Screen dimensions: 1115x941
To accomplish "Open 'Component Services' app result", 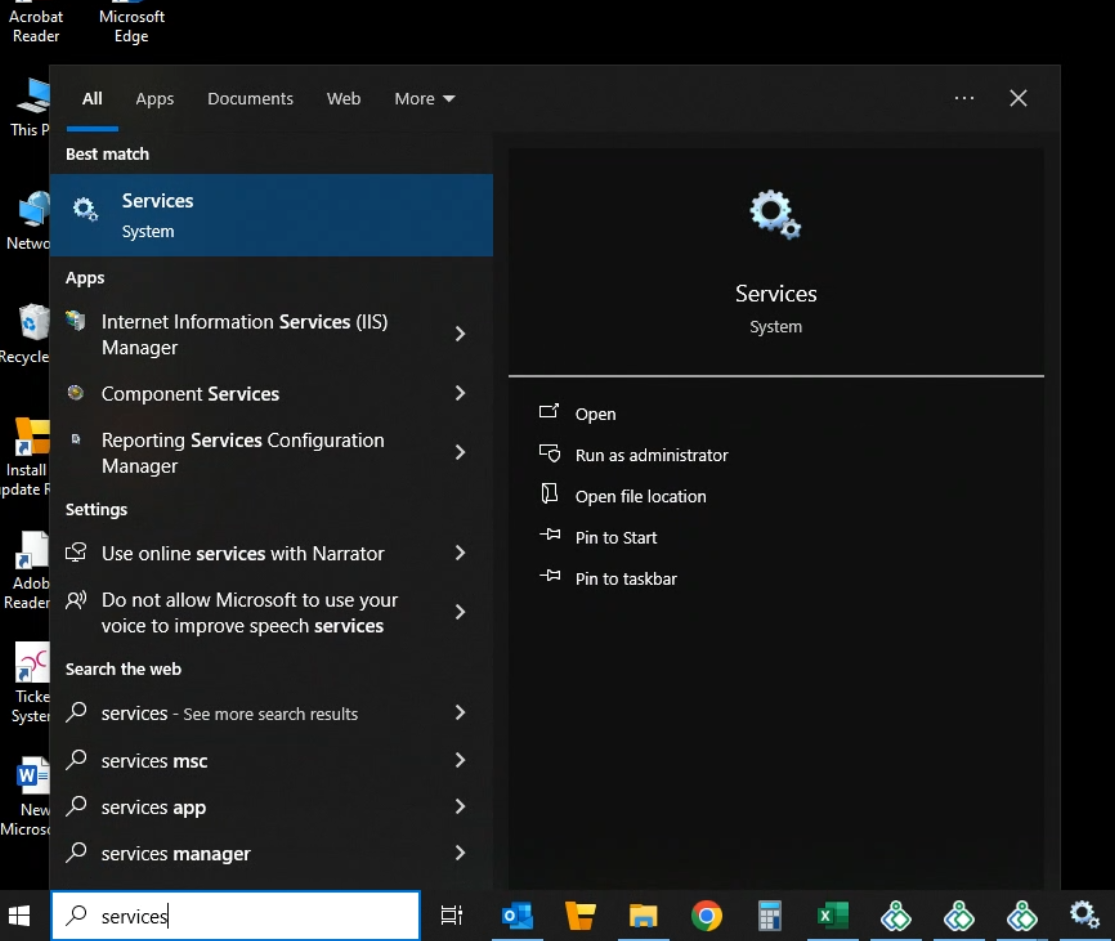I will tap(190, 394).
